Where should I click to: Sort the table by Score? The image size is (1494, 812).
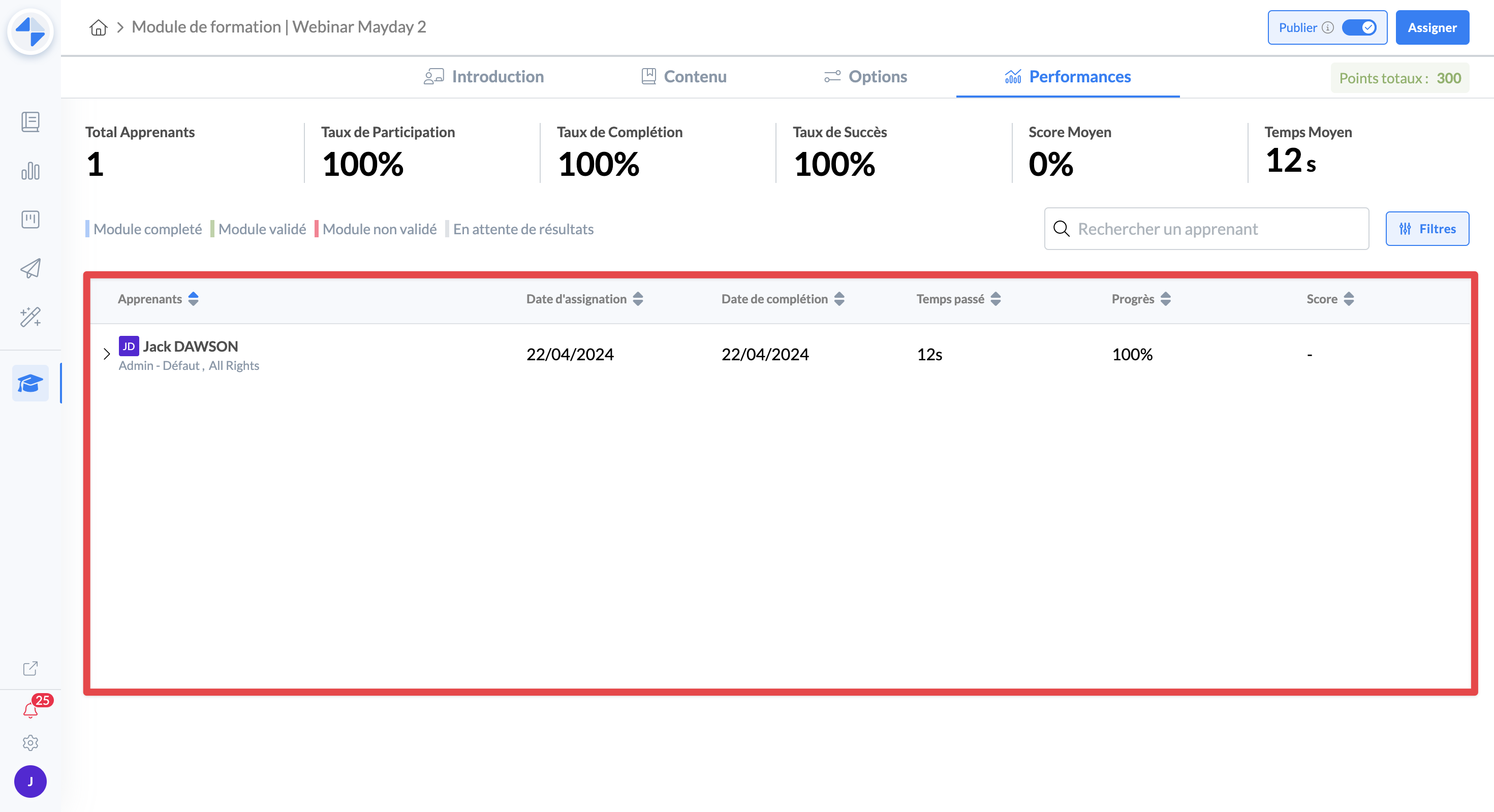point(1349,299)
